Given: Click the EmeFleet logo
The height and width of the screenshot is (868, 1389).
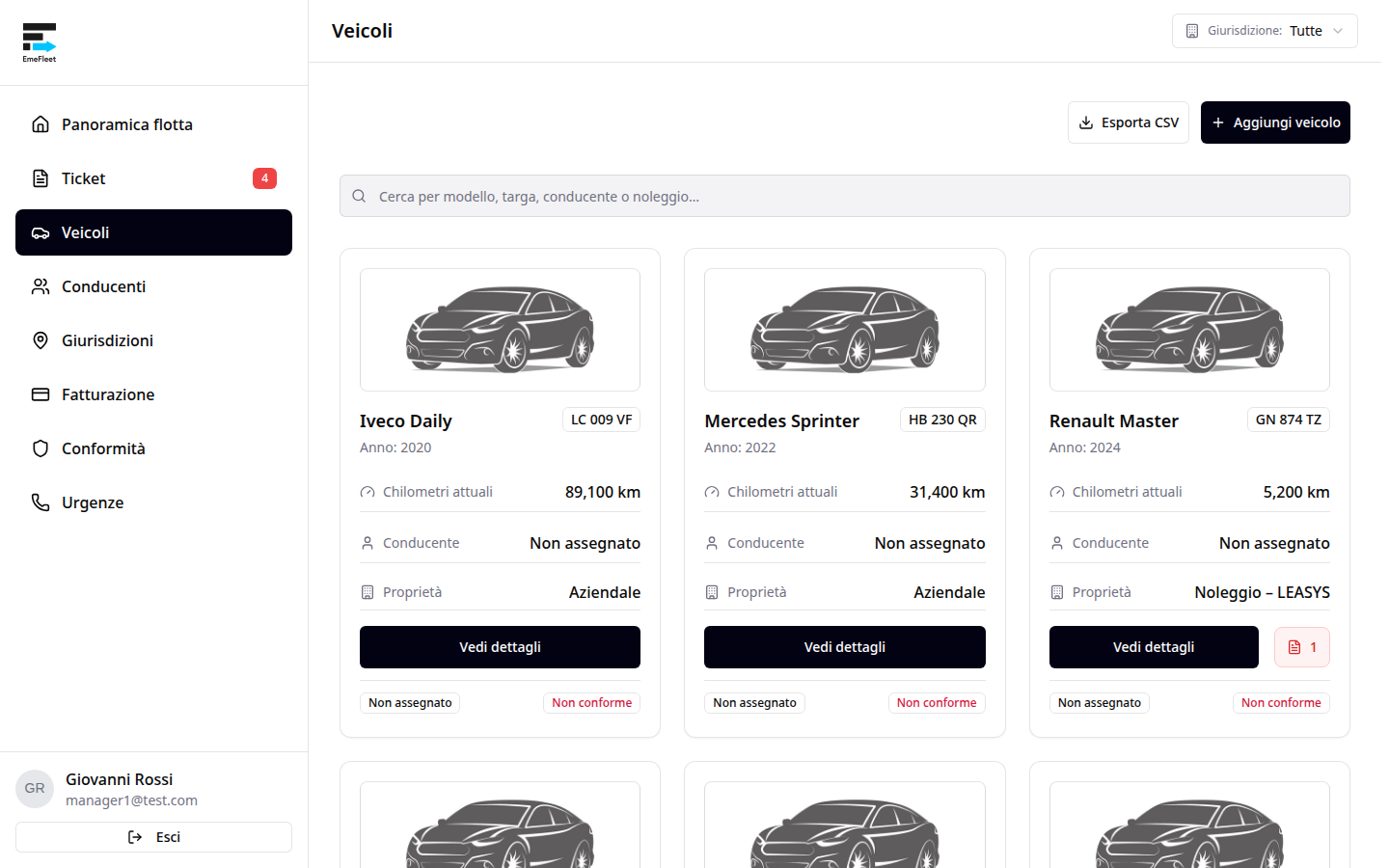Looking at the screenshot, I should tap(40, 42).
